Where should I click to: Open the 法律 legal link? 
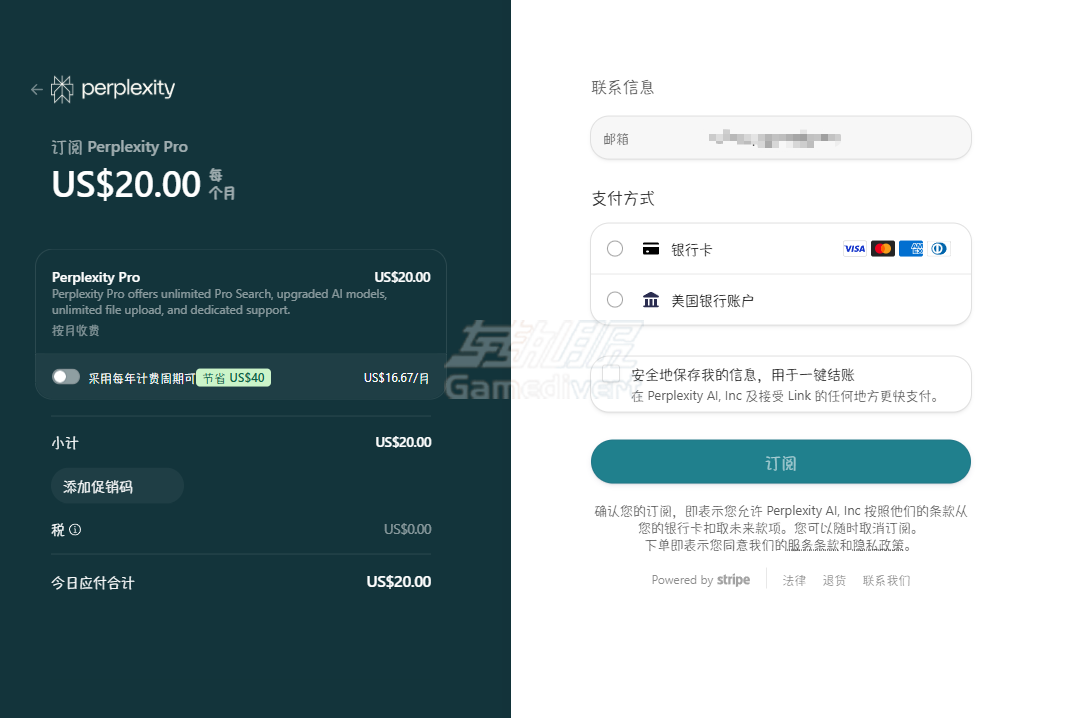pos(794,580)
